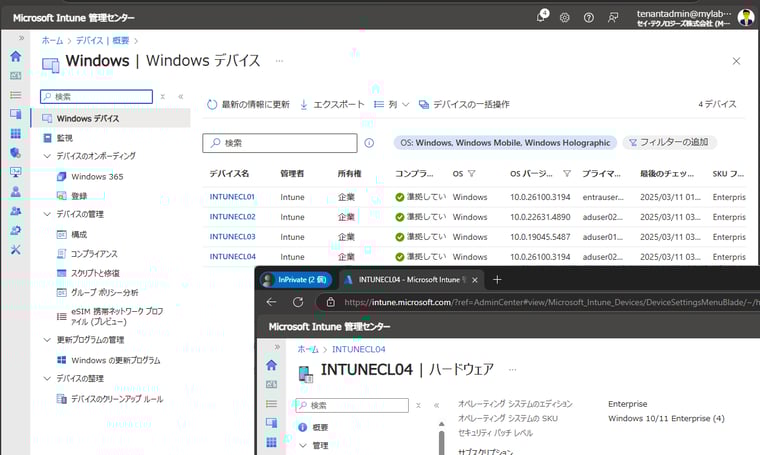Open コンプライアンス menu item

94,254
